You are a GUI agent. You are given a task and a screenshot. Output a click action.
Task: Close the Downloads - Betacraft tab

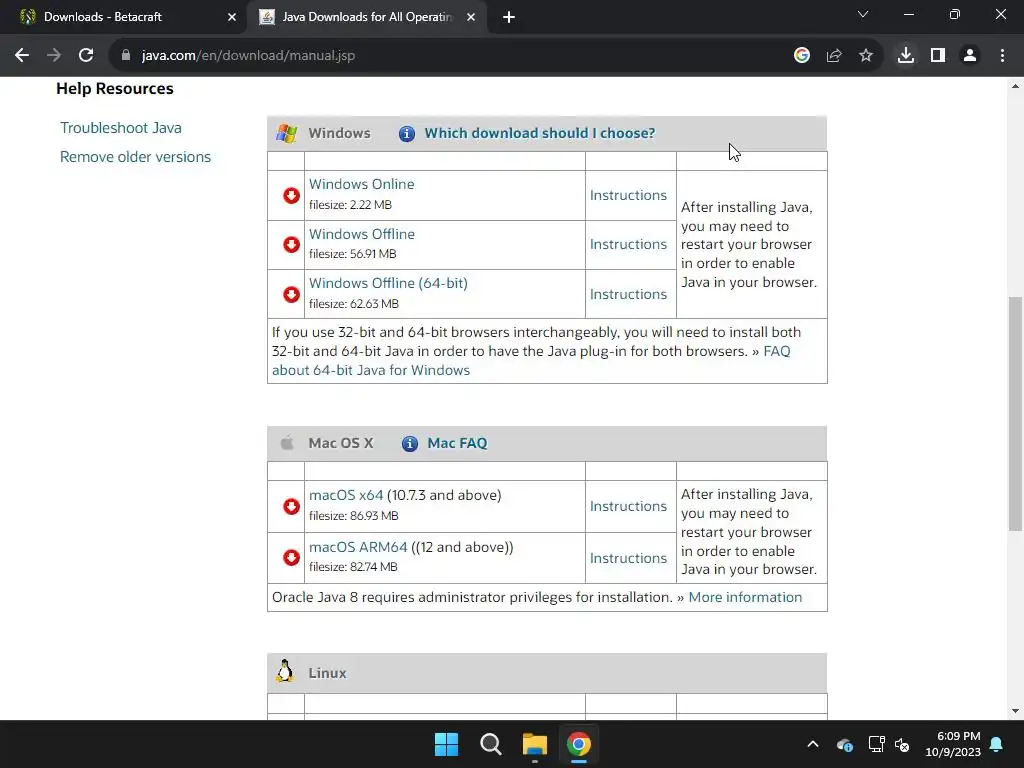[232, 17]
